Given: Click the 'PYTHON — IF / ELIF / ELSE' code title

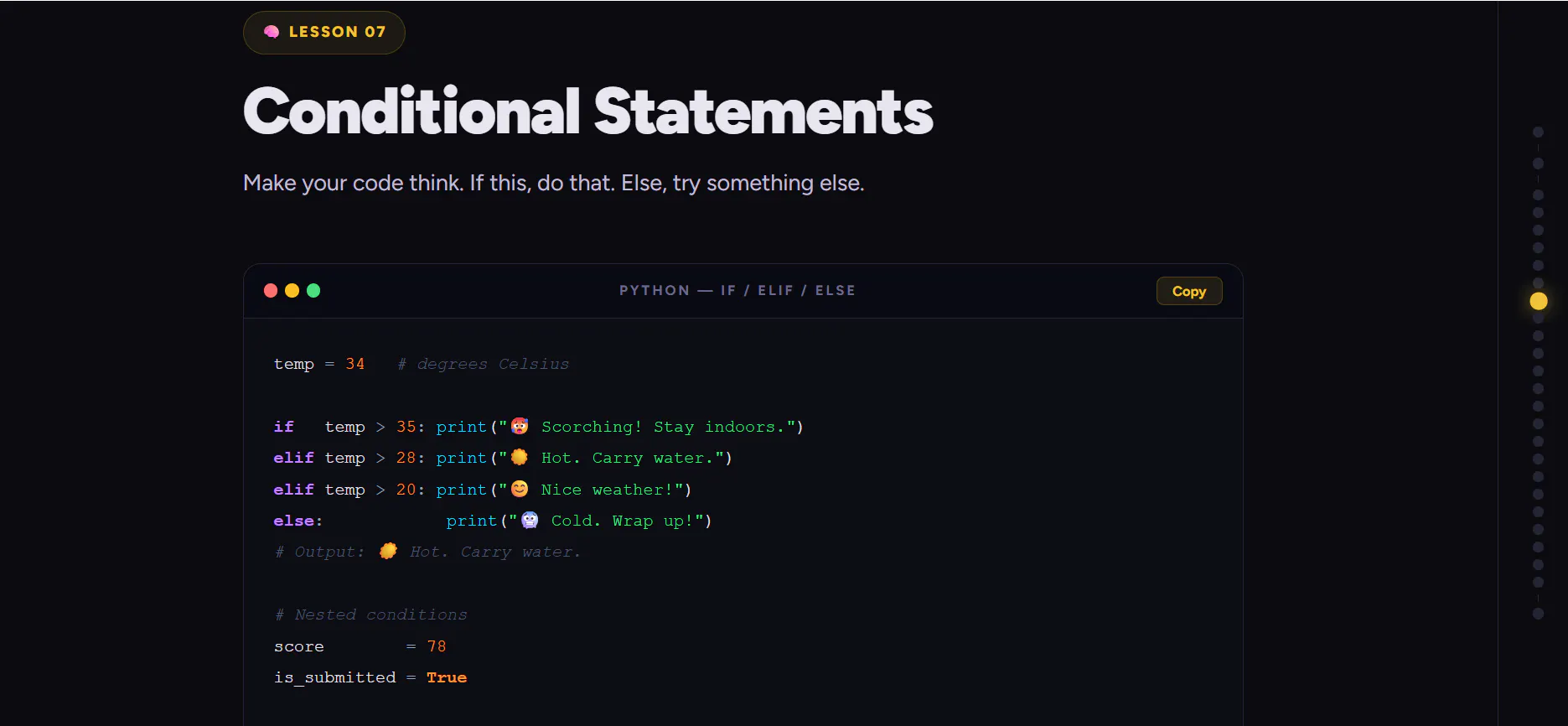Looking at the screenshot, I should [x=737, y=290].
